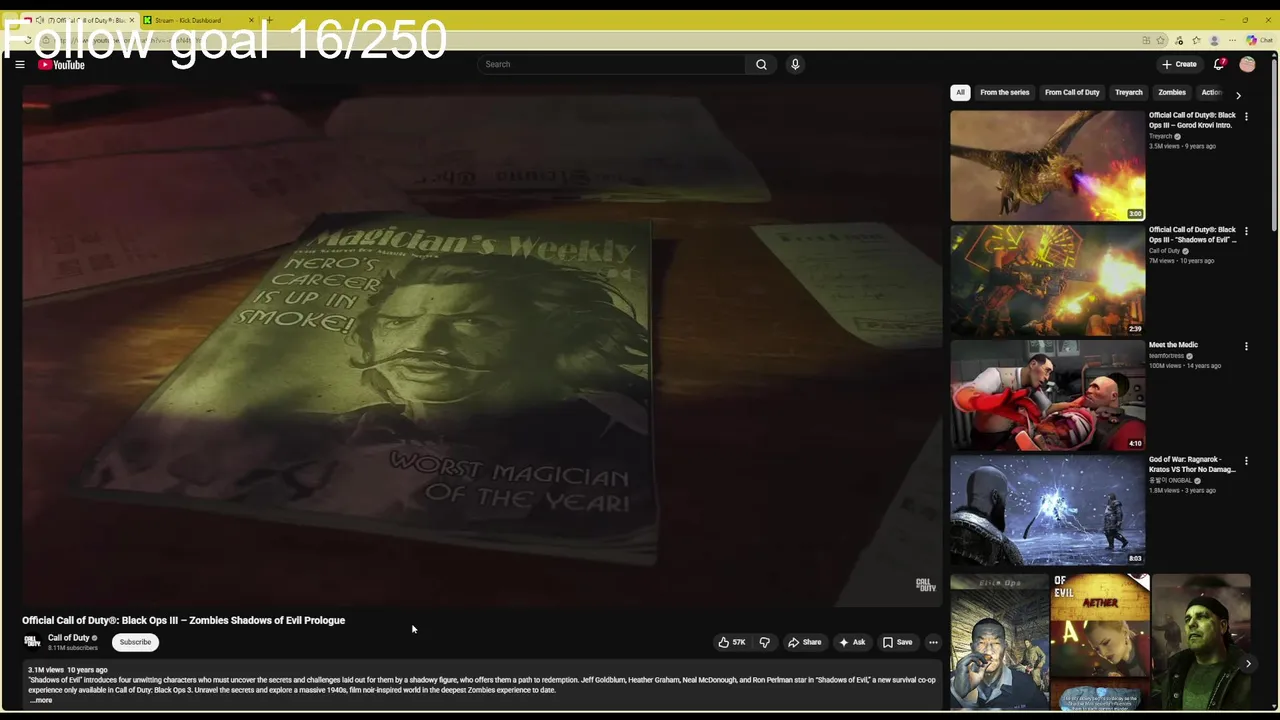
Task: Click the video player to pause
Action: 482,345
